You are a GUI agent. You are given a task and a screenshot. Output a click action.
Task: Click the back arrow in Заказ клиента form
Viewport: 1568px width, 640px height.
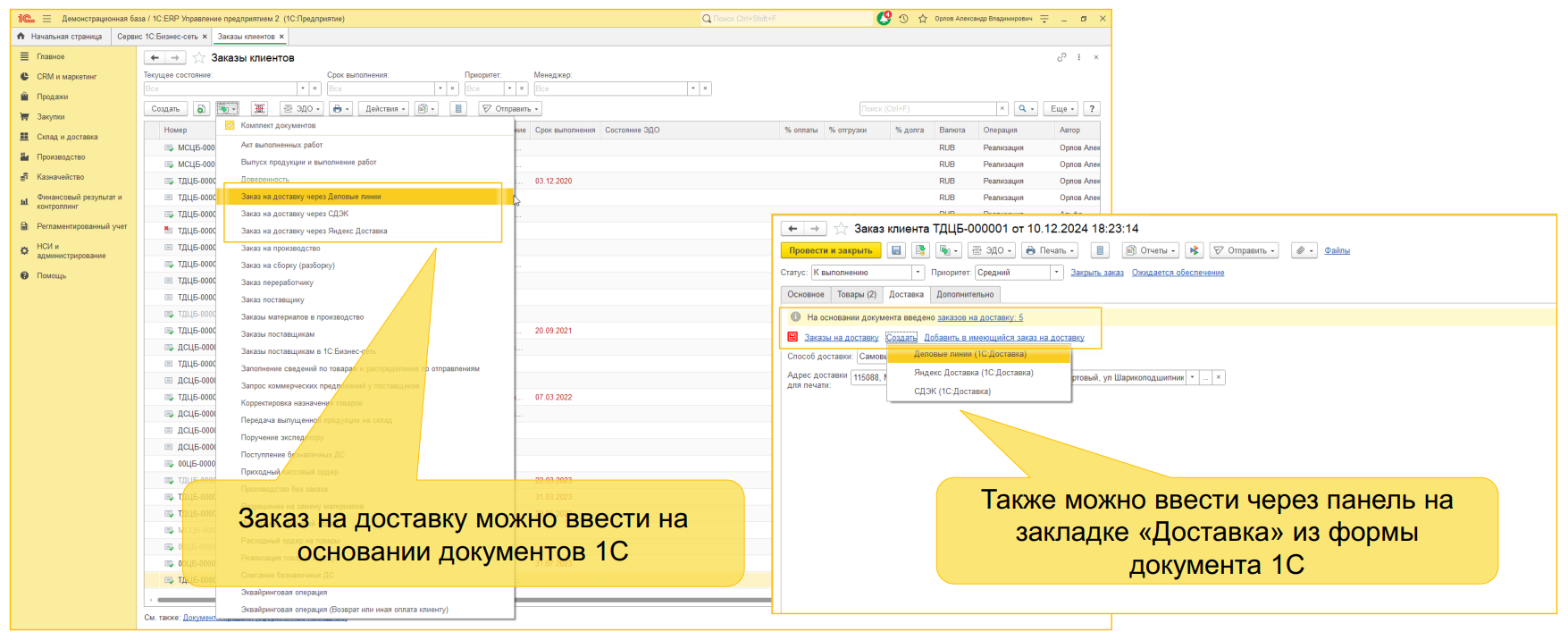tap(792, 229)
